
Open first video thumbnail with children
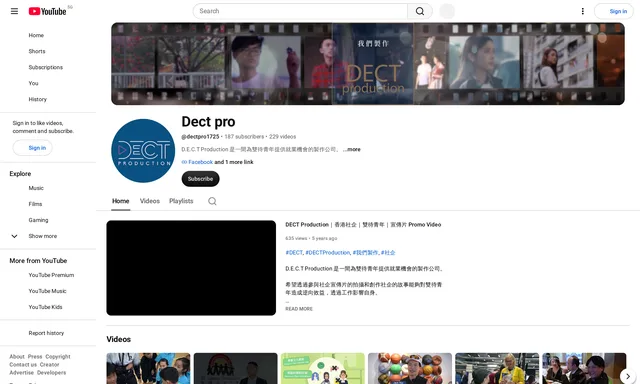point(148,368)
